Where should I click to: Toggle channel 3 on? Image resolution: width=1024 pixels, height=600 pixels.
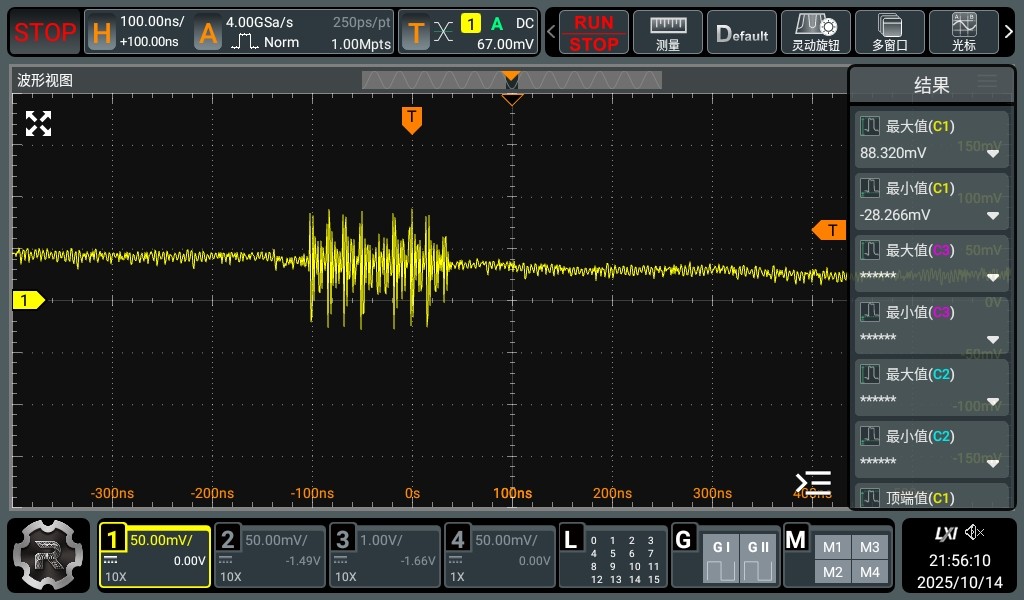pyautogui.click(x=385, y=556)
